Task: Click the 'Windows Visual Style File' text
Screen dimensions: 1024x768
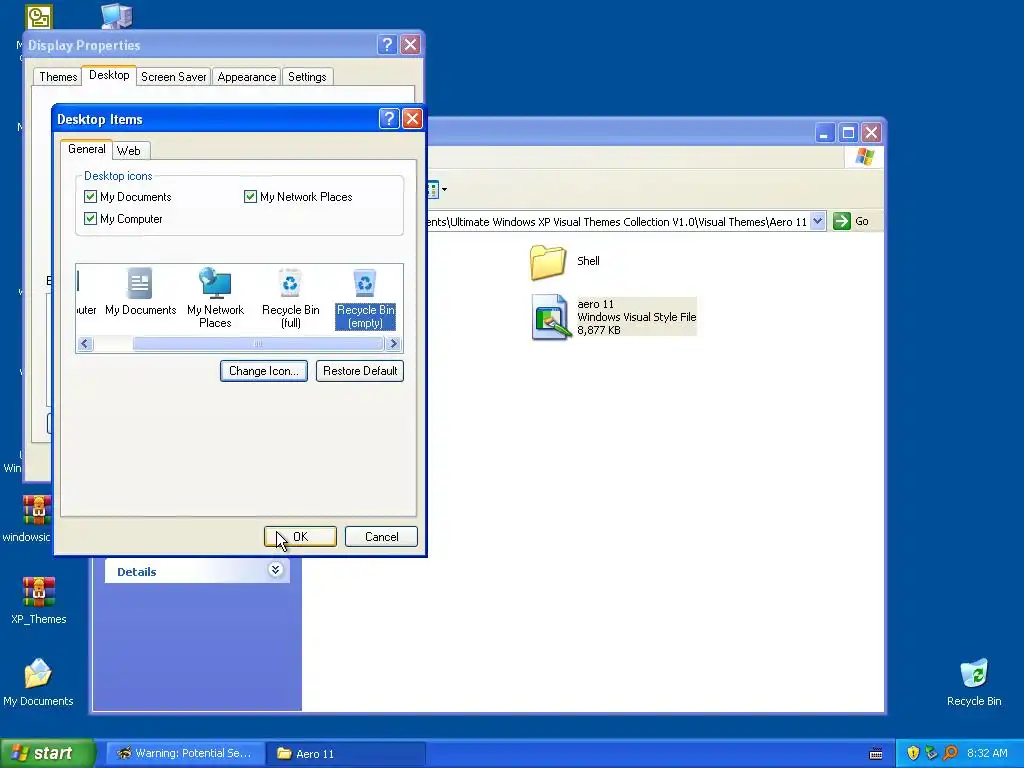Action: point(637,317)
